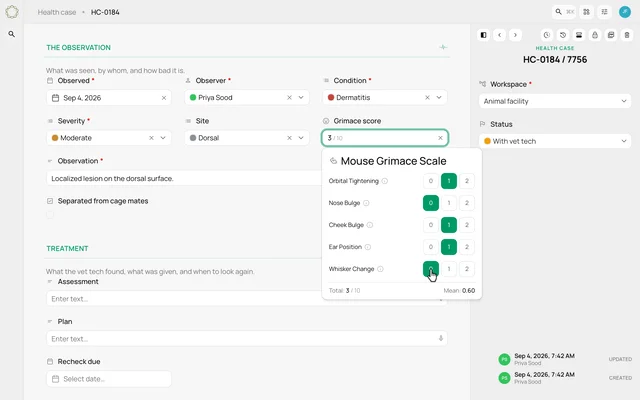Click info icon next to Orbital Tightening

coord(384,181)
